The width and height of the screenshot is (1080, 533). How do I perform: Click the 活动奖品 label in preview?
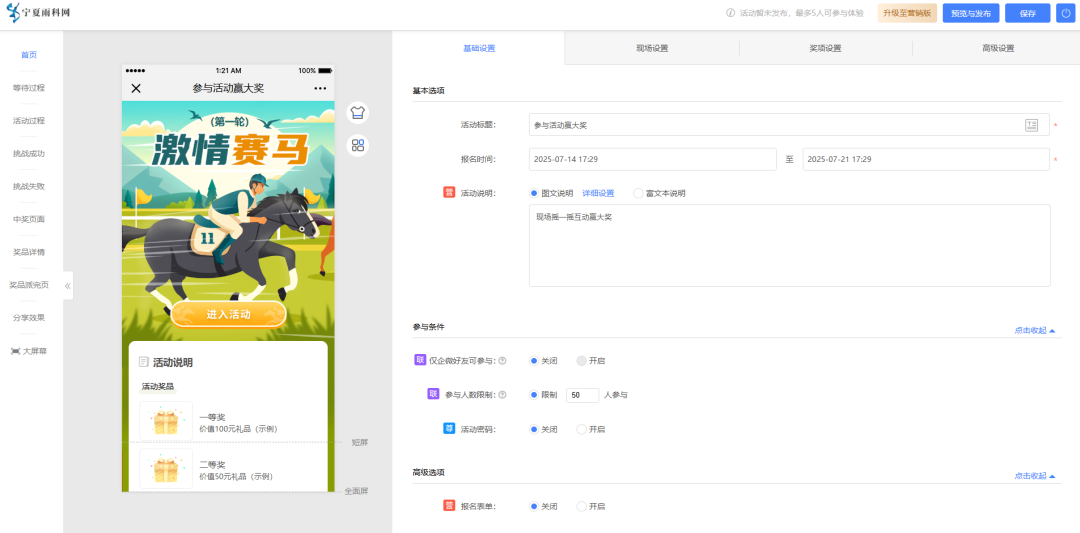click(158, 387)
